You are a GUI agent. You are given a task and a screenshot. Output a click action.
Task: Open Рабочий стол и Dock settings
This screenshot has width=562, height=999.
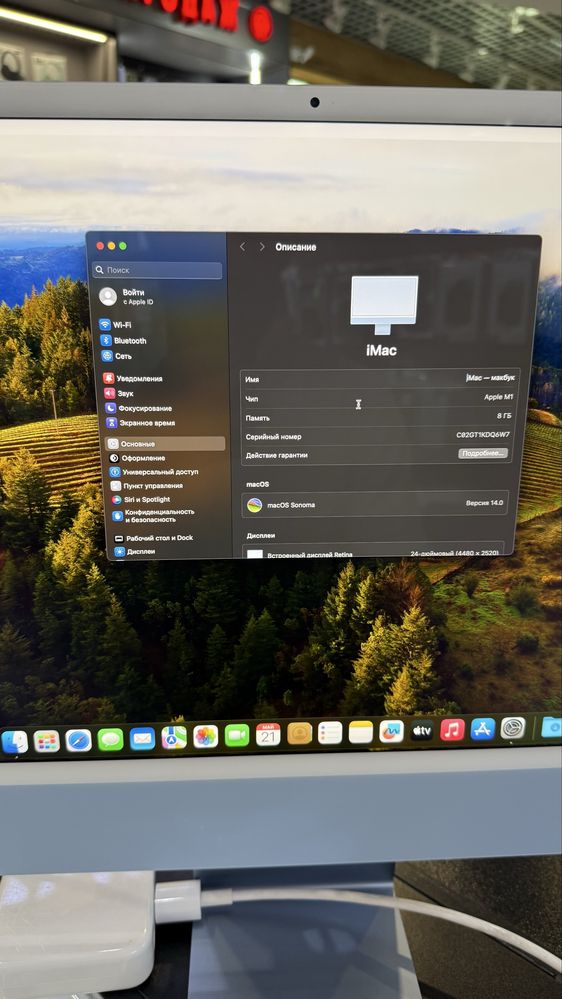point(154,538)
